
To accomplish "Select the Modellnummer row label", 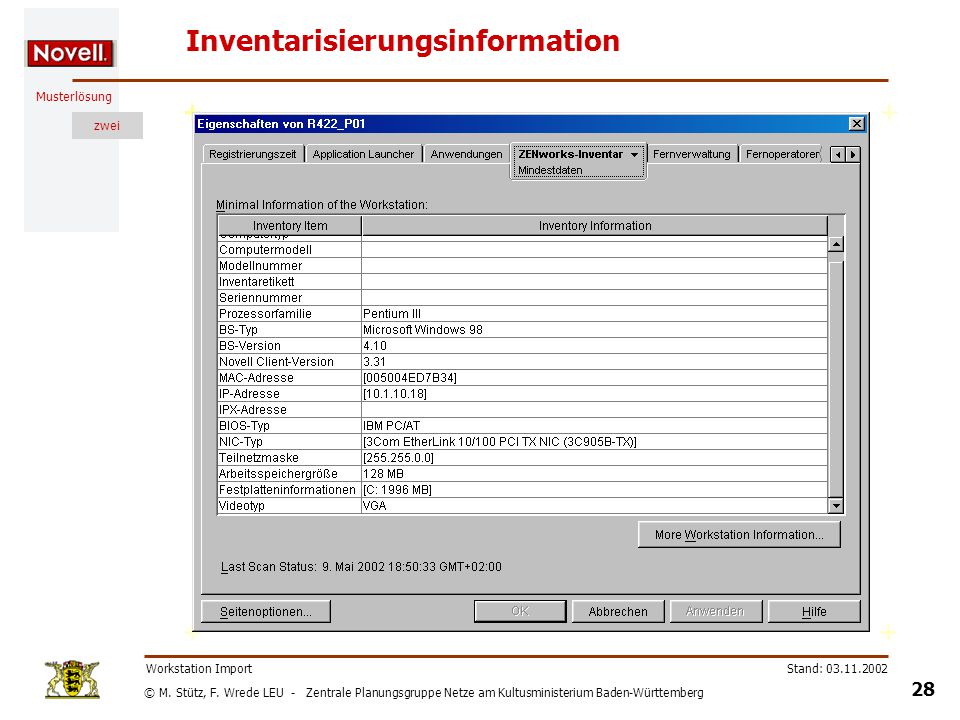I will click(261, 266).
